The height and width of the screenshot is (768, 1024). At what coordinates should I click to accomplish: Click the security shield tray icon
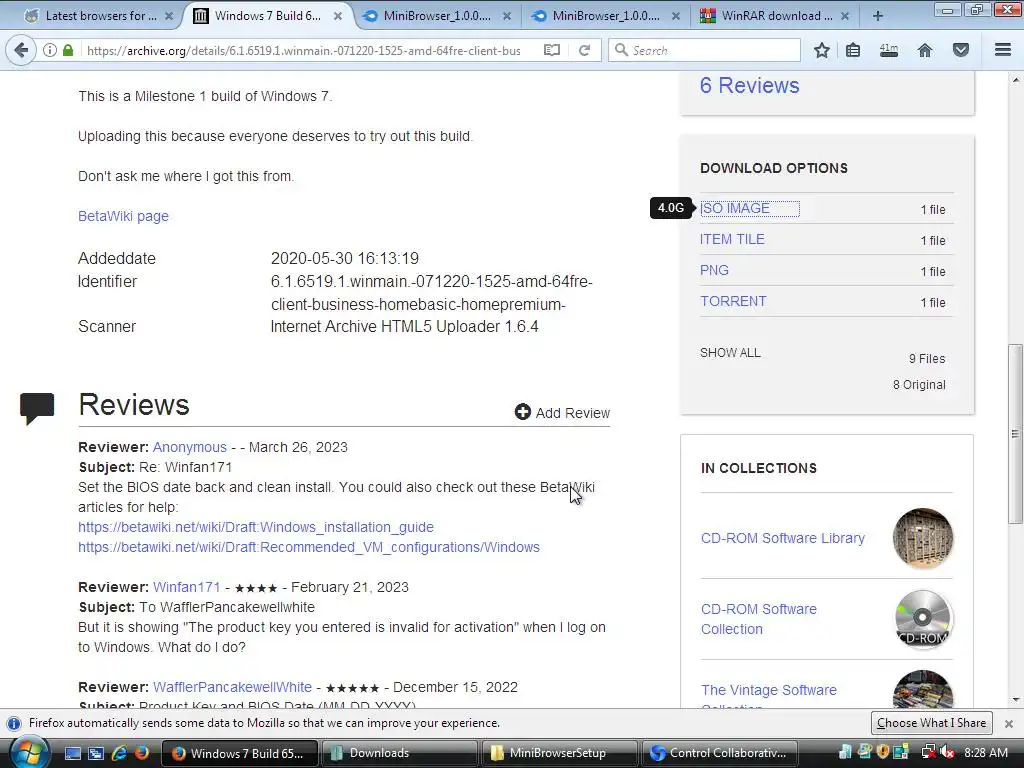(x=883, y=752)
